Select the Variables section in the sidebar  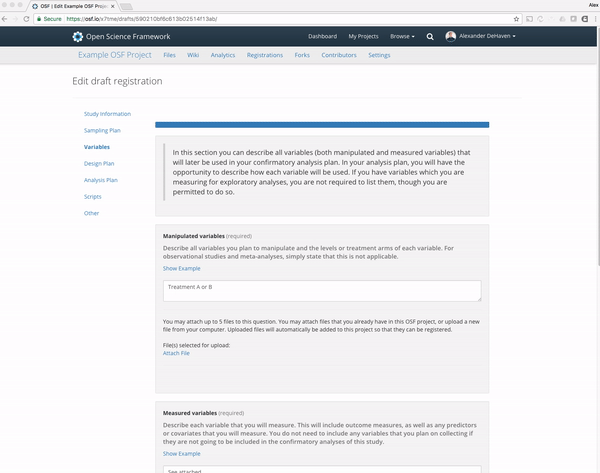click(97, 147)
